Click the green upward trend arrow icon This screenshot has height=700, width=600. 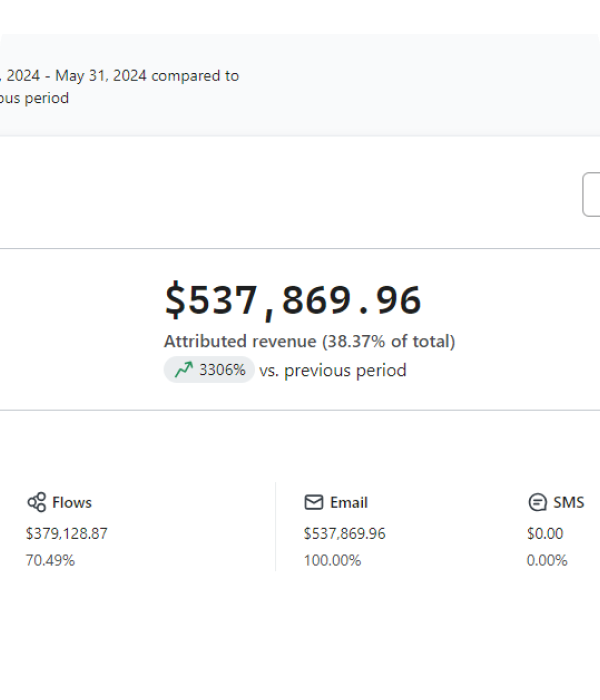click(183, 370)
